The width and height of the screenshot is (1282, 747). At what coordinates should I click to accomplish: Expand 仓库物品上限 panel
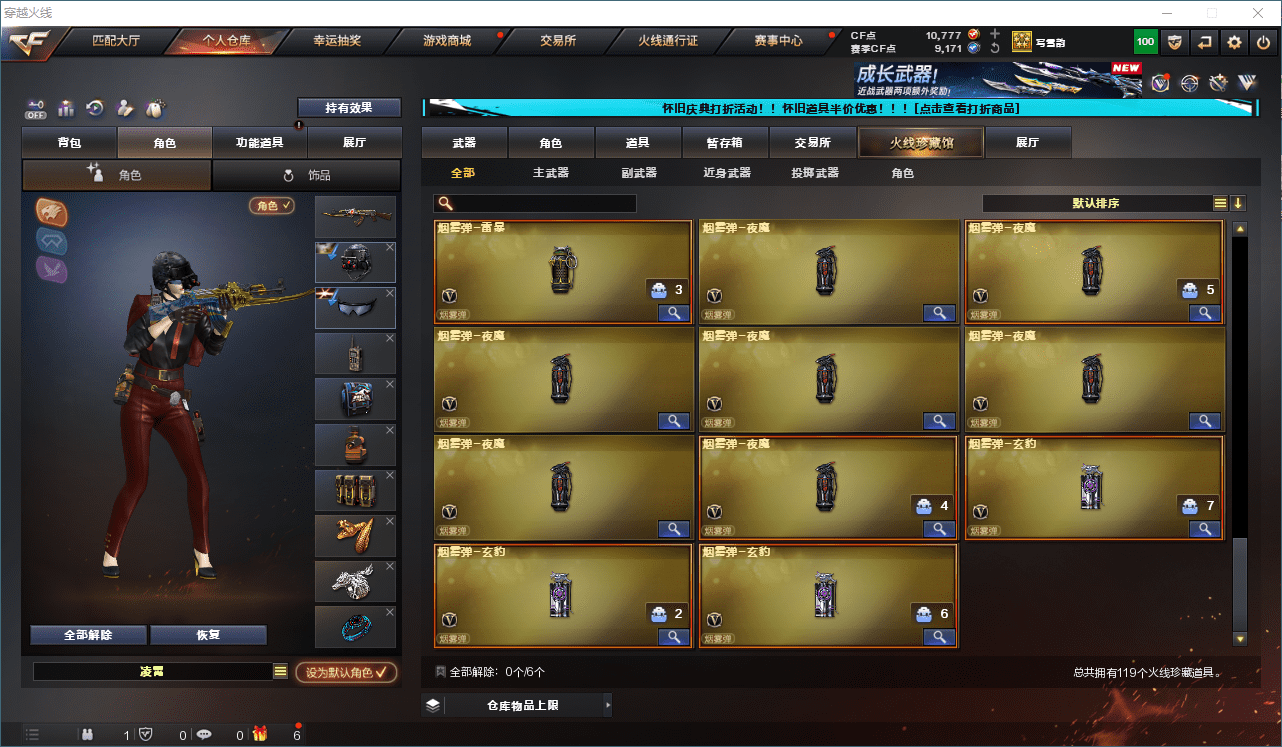(x=517, y=705)
